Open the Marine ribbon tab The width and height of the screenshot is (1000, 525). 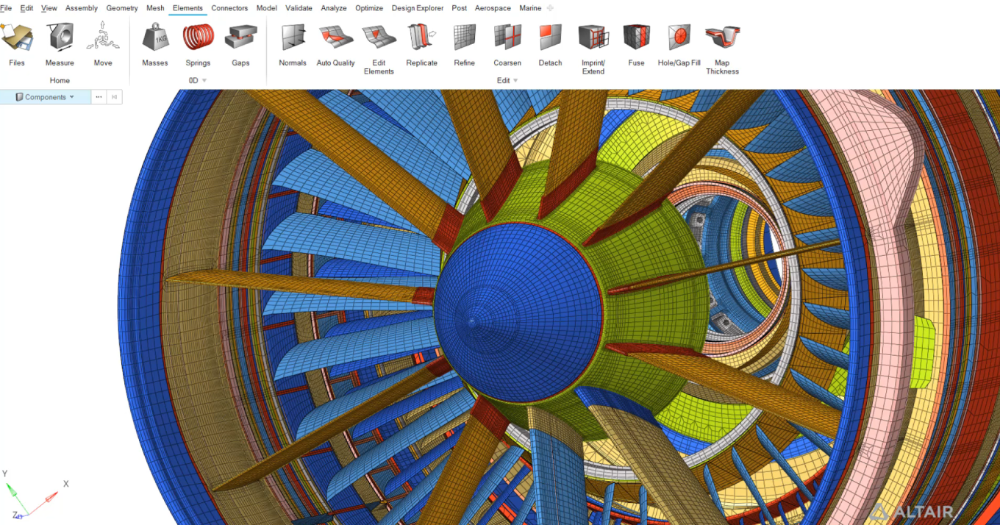pos(531,8)
